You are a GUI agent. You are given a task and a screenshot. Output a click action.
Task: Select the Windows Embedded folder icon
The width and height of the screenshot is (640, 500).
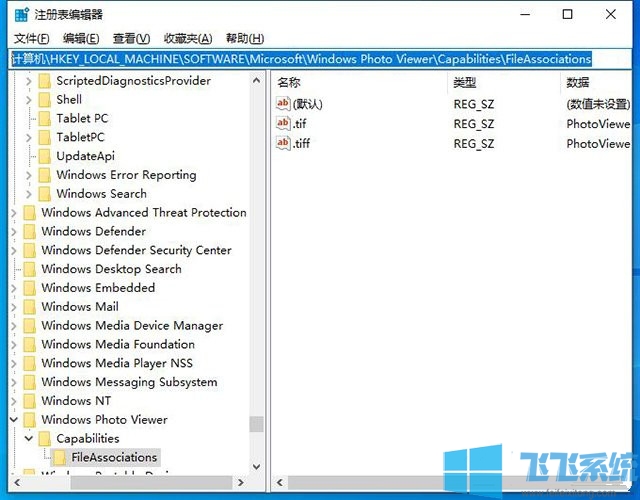pos(29,288)
